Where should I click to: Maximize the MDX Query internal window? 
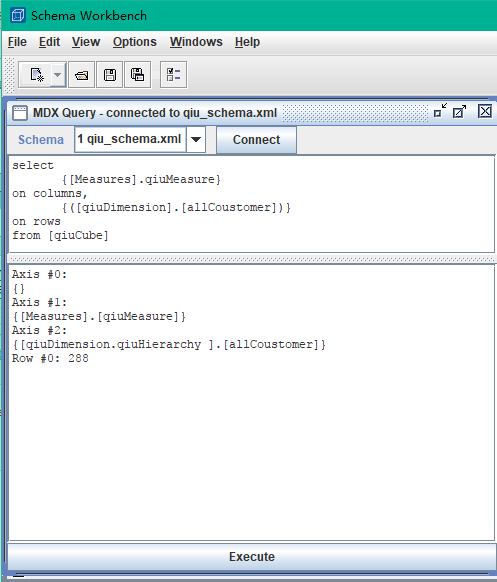click(460, 111)
